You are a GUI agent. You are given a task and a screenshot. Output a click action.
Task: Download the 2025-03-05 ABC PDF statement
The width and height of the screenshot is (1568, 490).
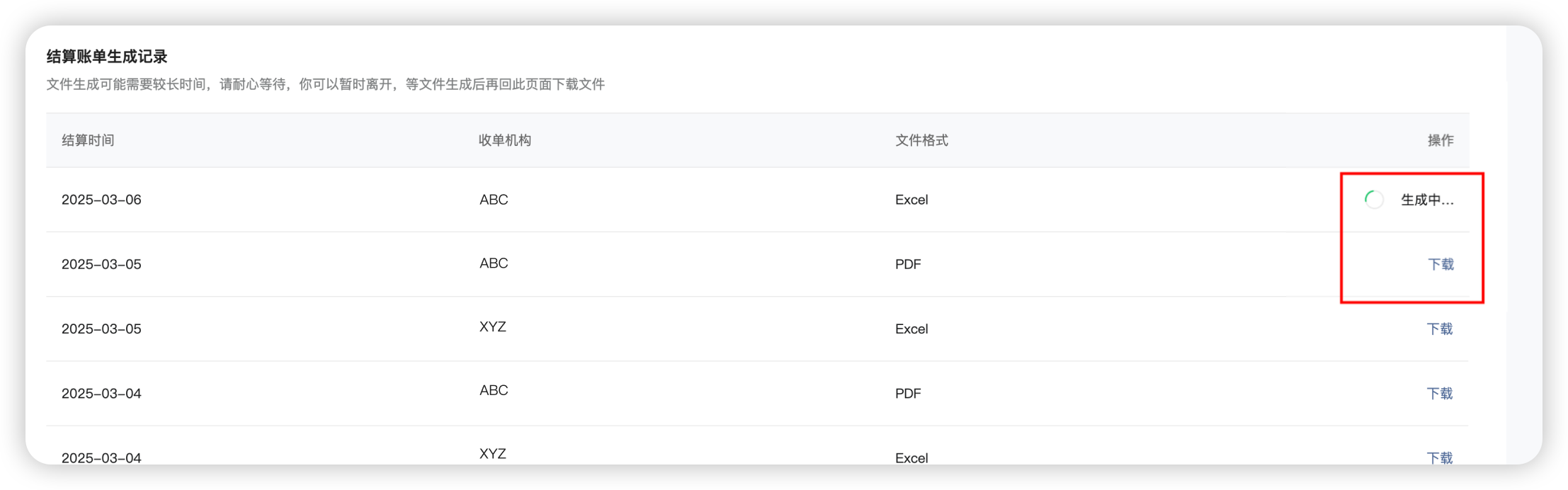point(1441,264)
